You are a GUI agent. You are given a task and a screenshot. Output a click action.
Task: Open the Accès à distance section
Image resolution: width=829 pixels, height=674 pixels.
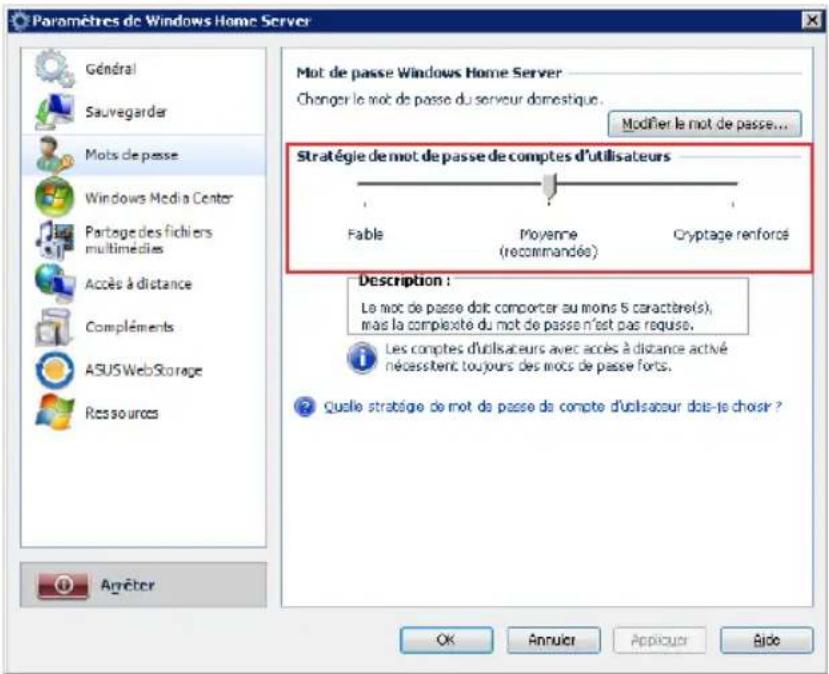143,284
